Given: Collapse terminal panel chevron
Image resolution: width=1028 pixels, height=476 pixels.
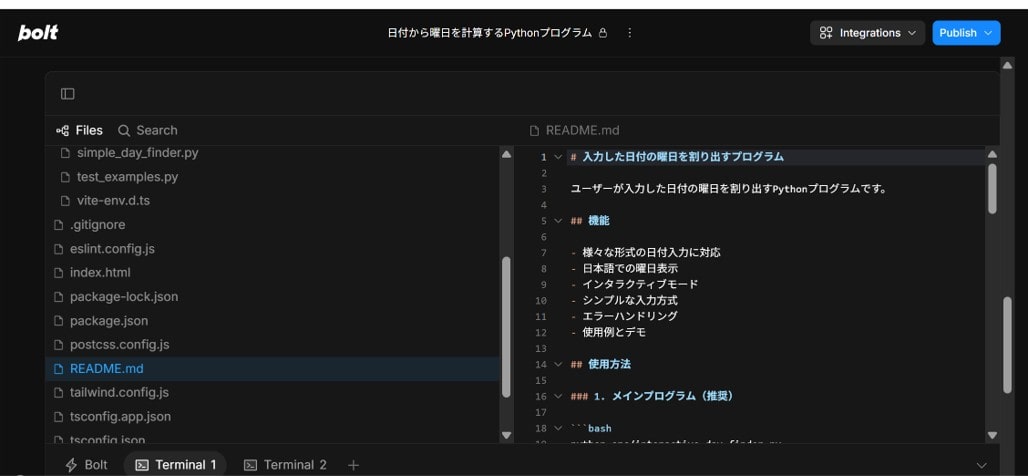Looking at the screenshot, I should 981,465.
